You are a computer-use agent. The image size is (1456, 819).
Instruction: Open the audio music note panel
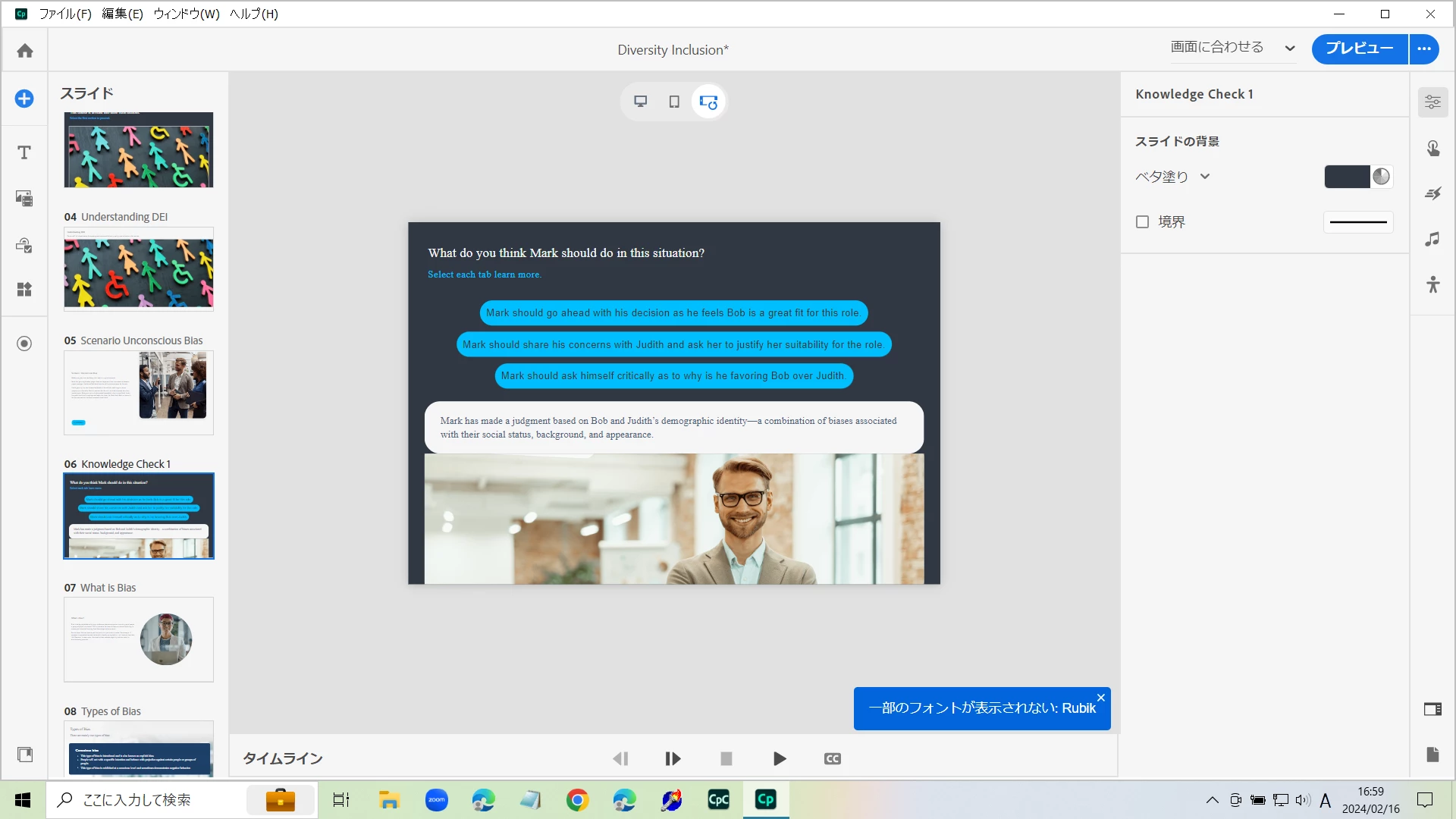(x=1432, y=240)
